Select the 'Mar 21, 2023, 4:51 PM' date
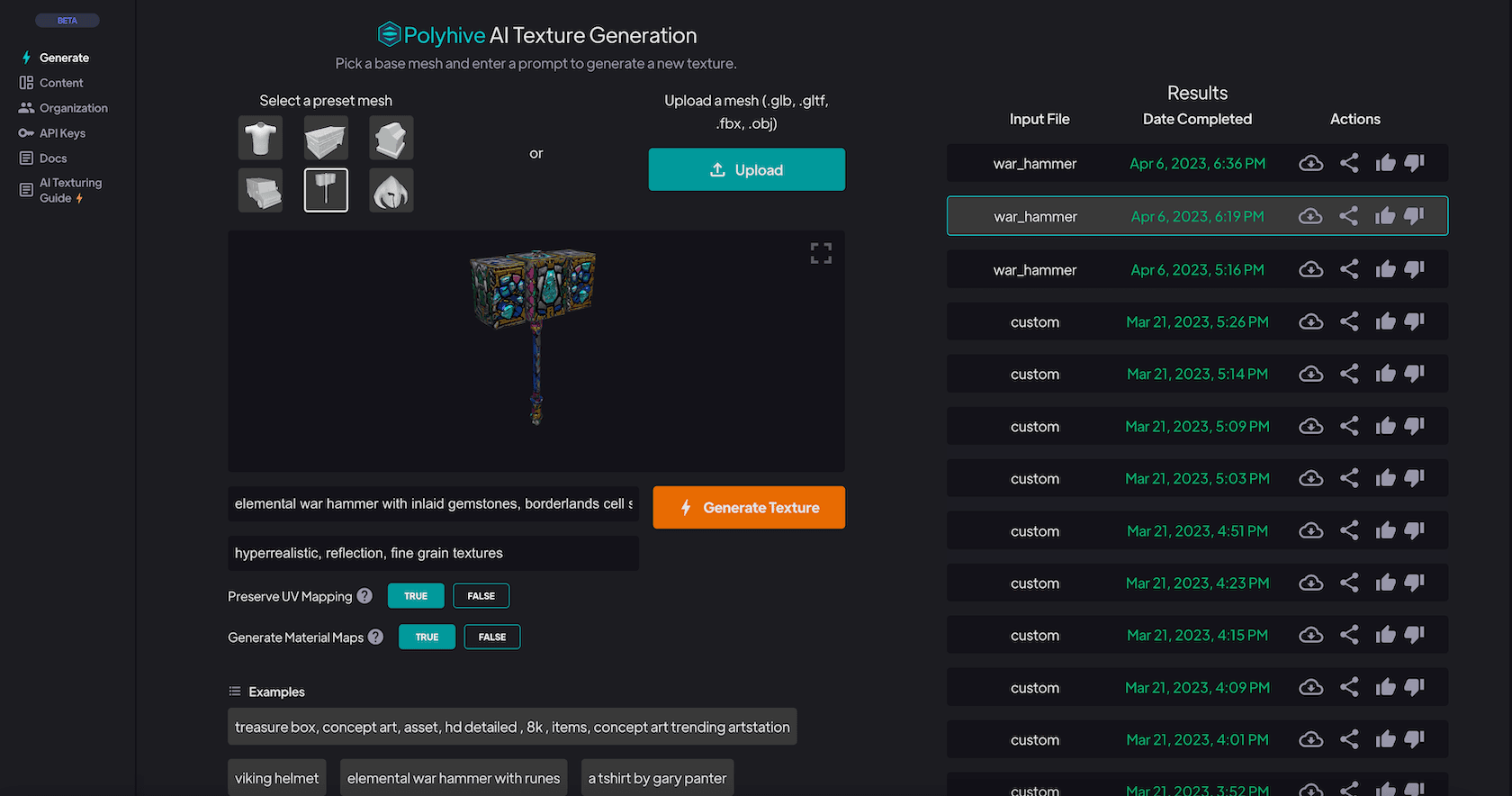Viewport: 1512px width, 796px height. (x=1197, y=531)
